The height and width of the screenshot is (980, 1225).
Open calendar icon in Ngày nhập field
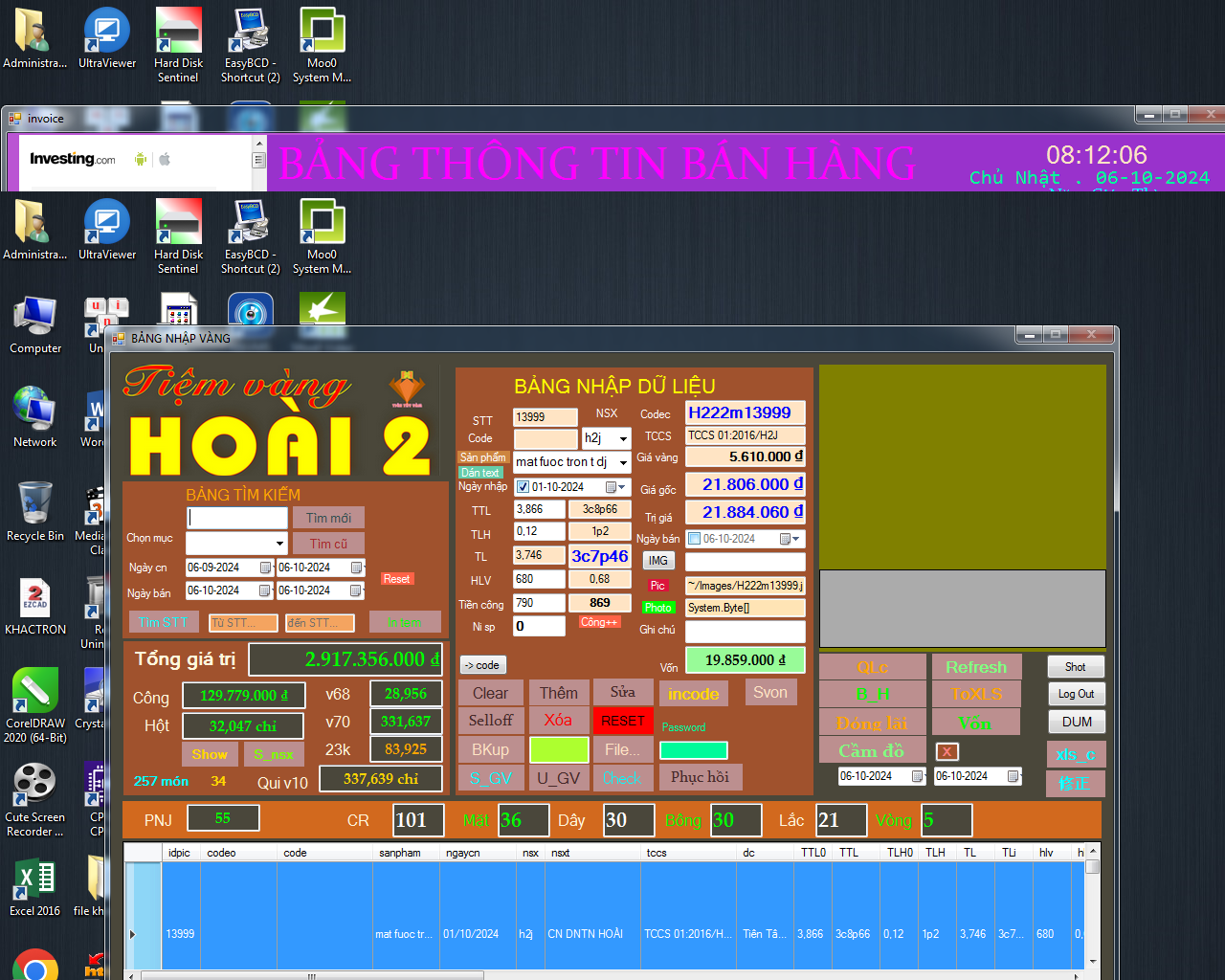[611, 487]
